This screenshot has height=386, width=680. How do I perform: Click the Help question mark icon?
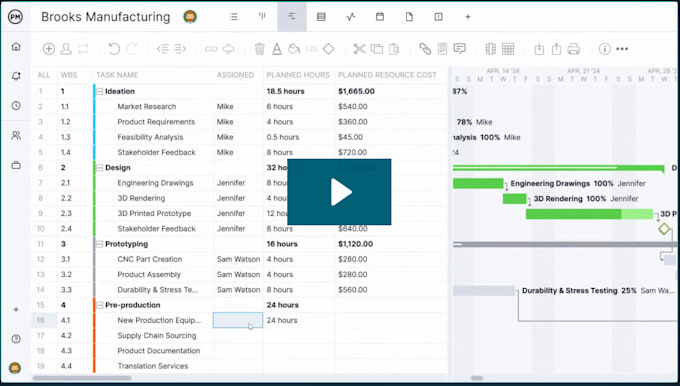coord(16,339)
